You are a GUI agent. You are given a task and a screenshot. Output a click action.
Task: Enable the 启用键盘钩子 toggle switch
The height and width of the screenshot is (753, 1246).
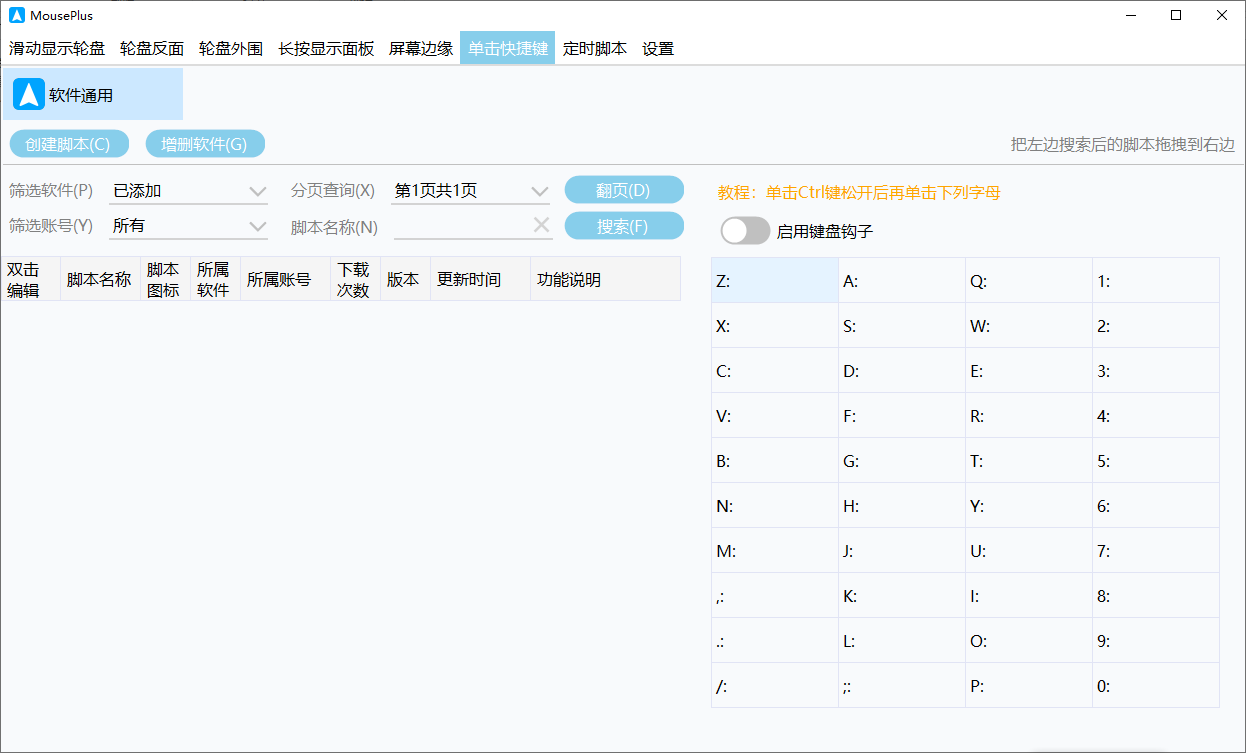745,231
